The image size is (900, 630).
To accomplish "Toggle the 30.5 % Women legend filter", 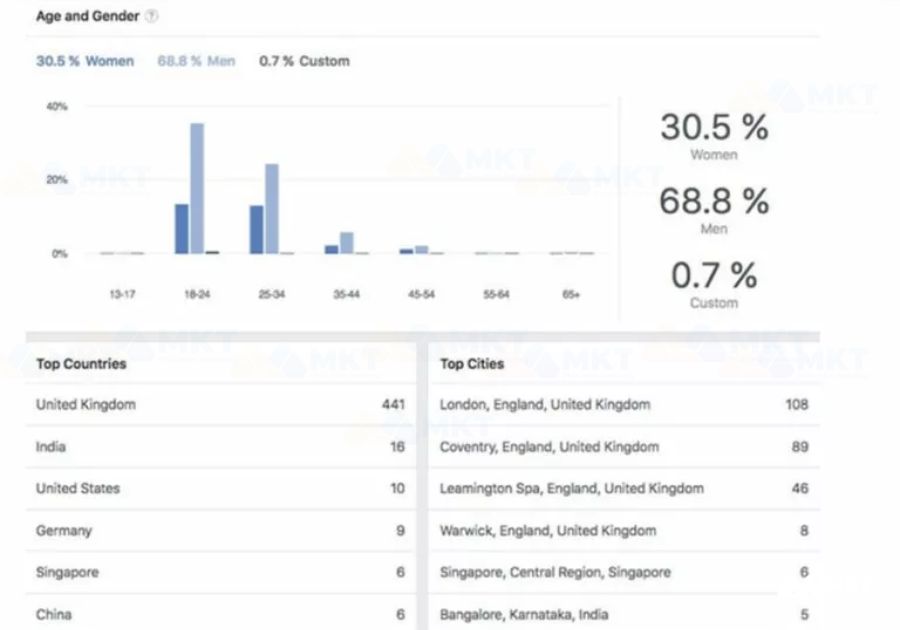I will (85, 61).
